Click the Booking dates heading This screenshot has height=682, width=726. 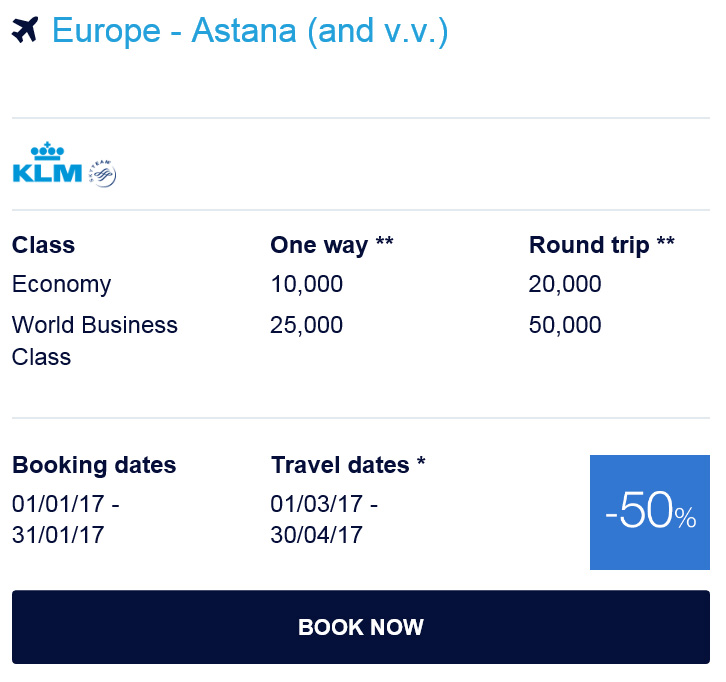94,465
